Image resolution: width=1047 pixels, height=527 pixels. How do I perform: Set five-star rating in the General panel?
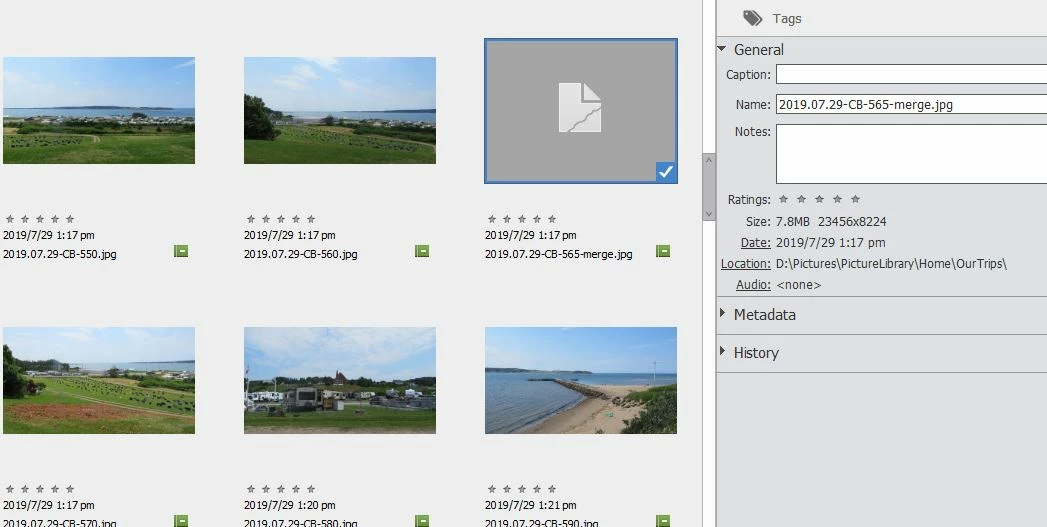coord(855,199)
